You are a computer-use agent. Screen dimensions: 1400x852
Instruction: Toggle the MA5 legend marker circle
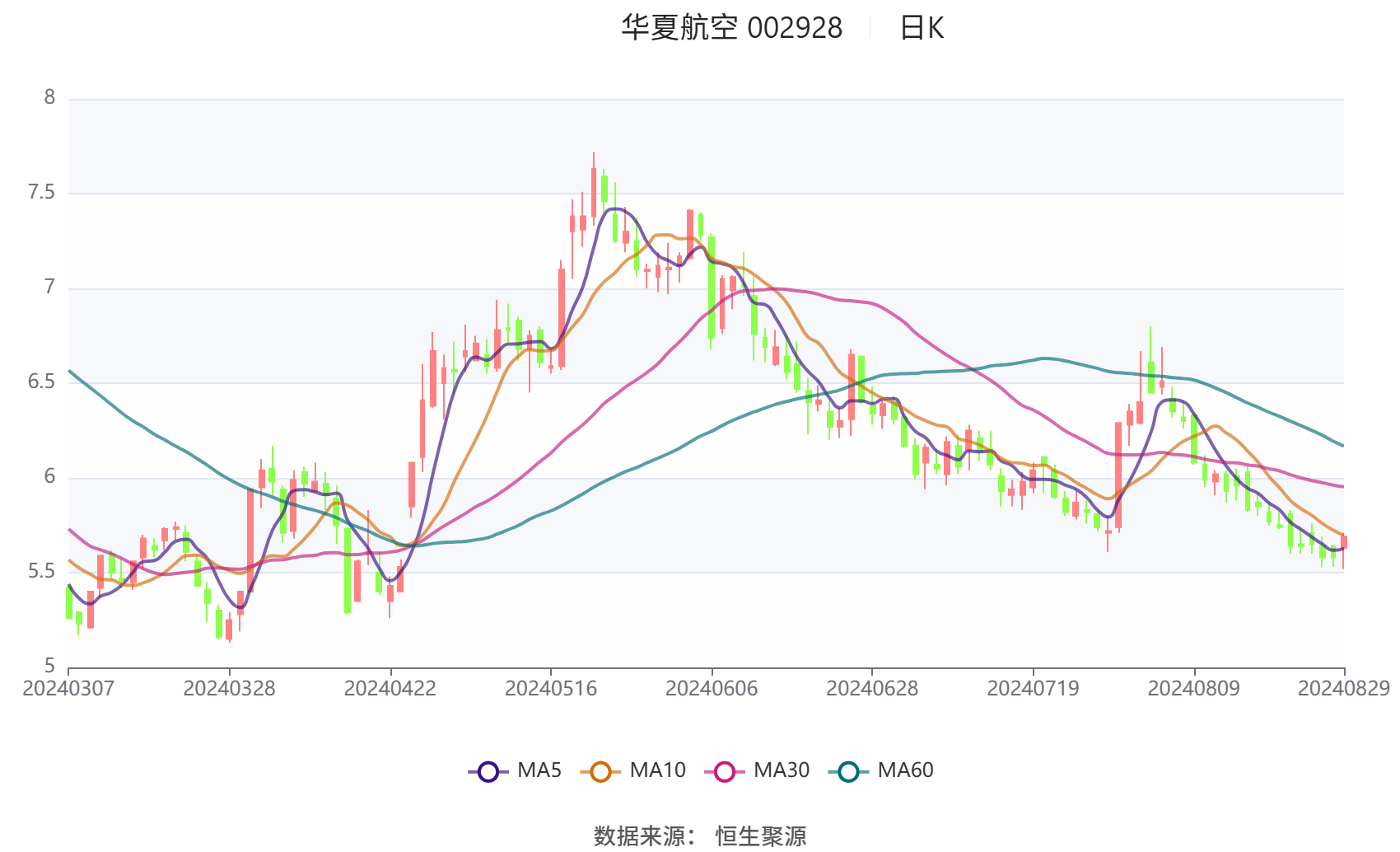488,772
